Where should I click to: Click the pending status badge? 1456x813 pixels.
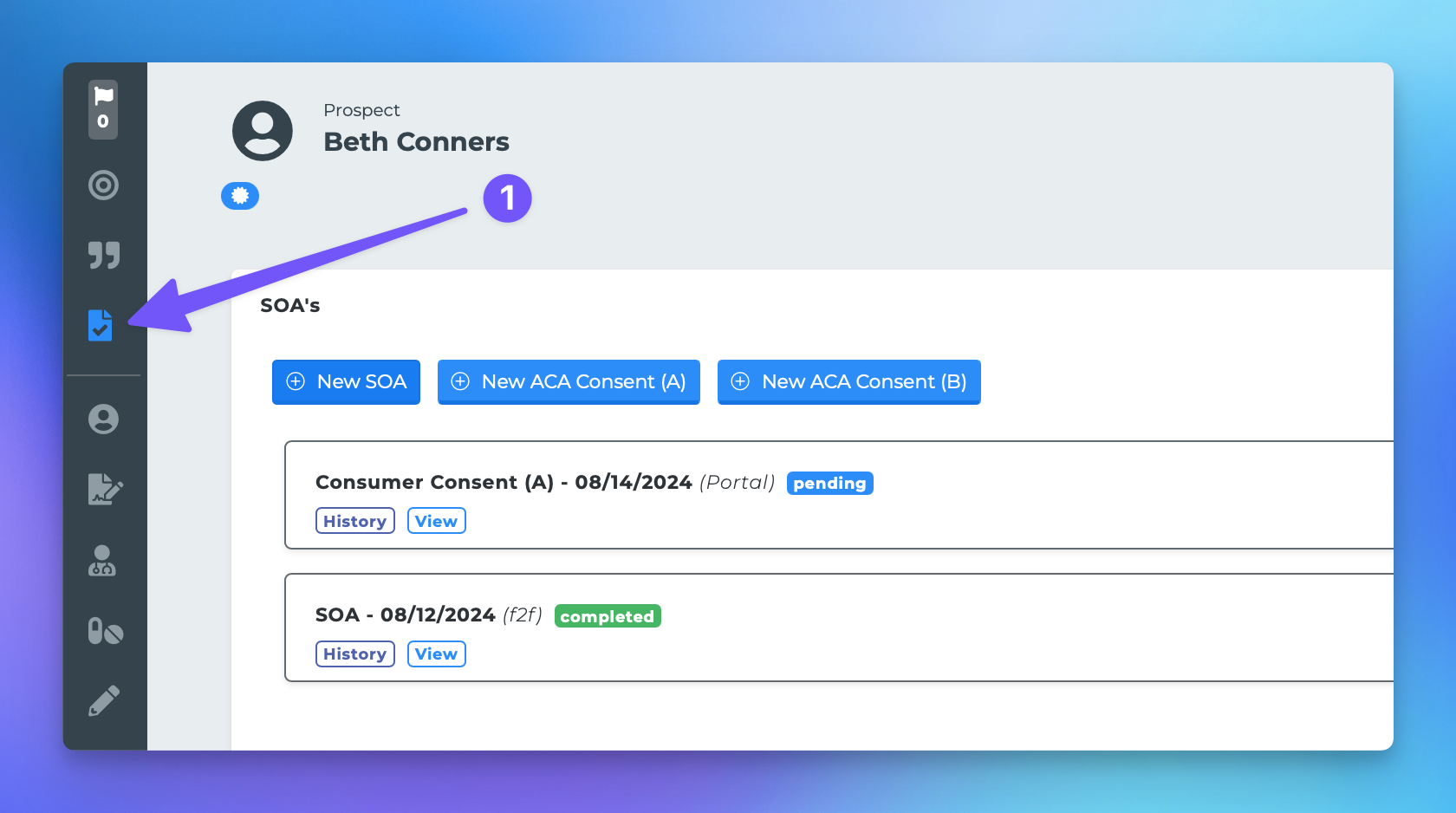[829, 483]
